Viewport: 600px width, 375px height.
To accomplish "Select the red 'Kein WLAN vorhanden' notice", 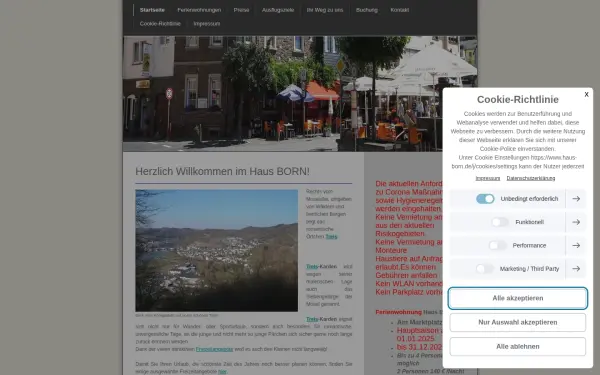I will 409,284.
